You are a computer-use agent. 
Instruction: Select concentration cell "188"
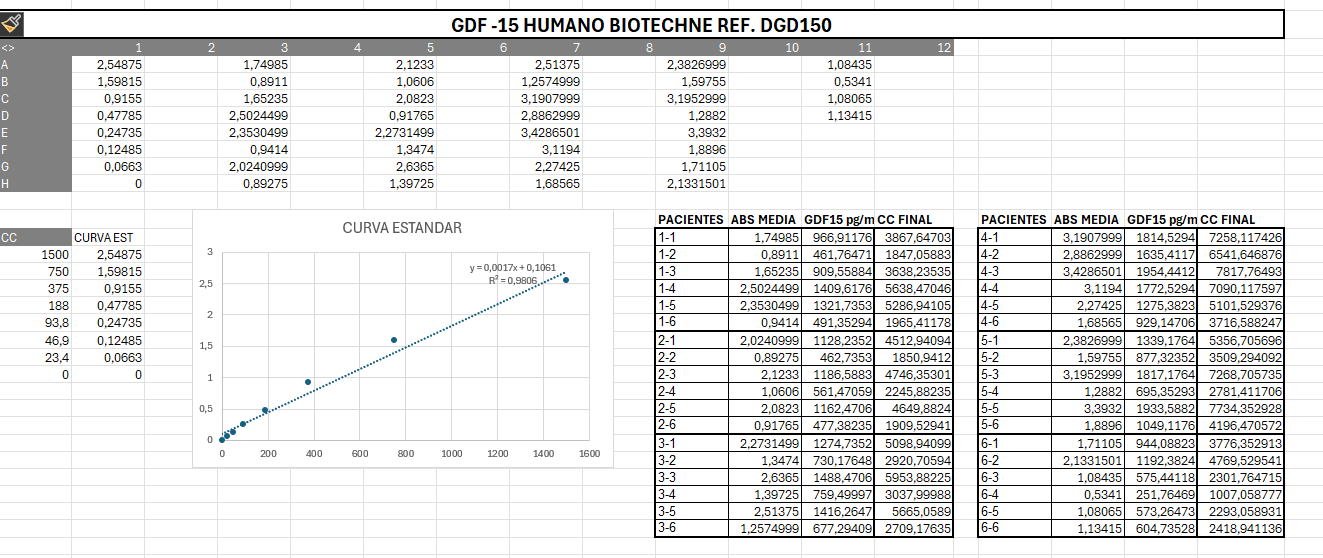pyautogui.click(x=36, y=306)
